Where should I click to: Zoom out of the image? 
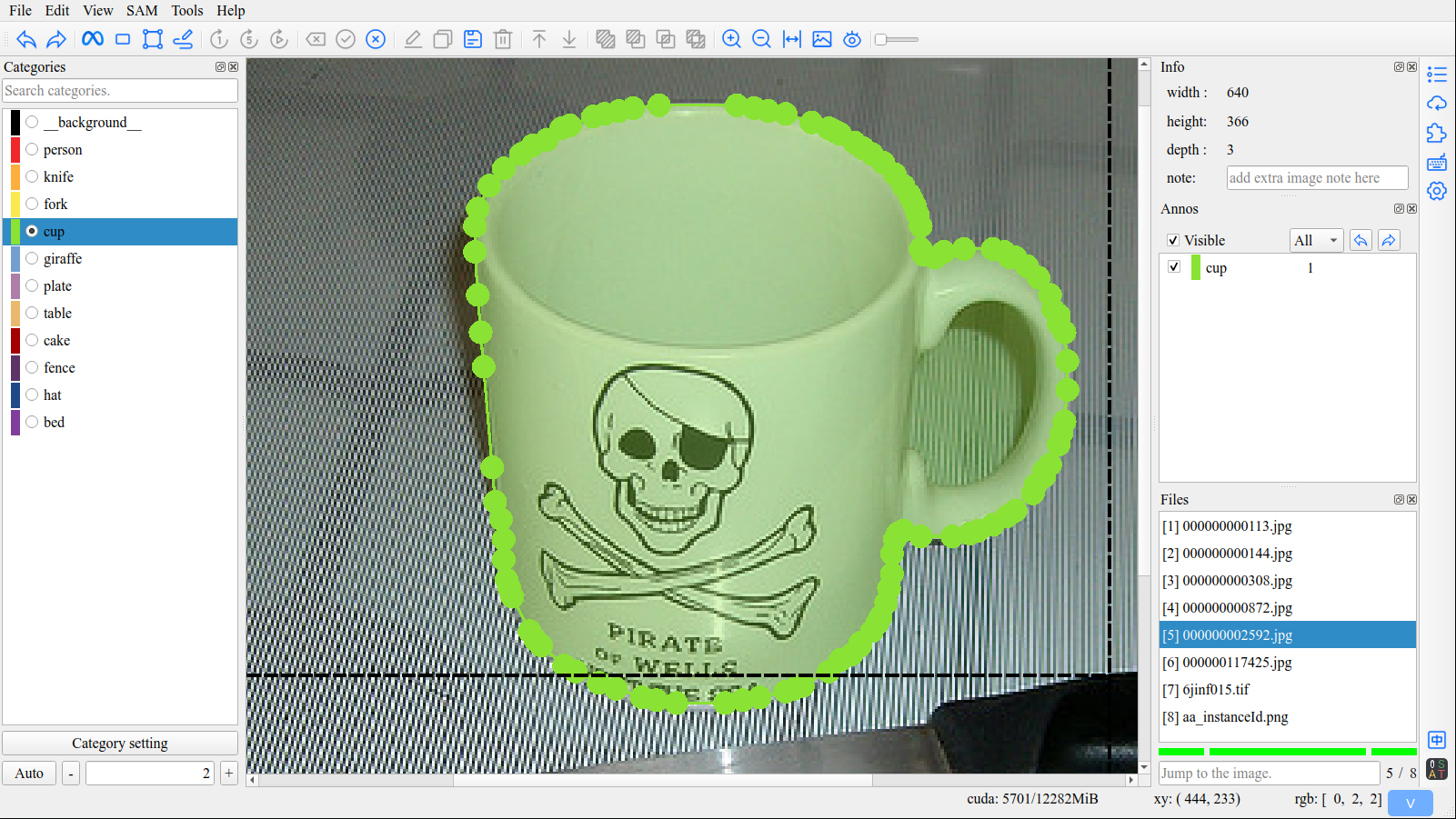(x=762, y=39)
